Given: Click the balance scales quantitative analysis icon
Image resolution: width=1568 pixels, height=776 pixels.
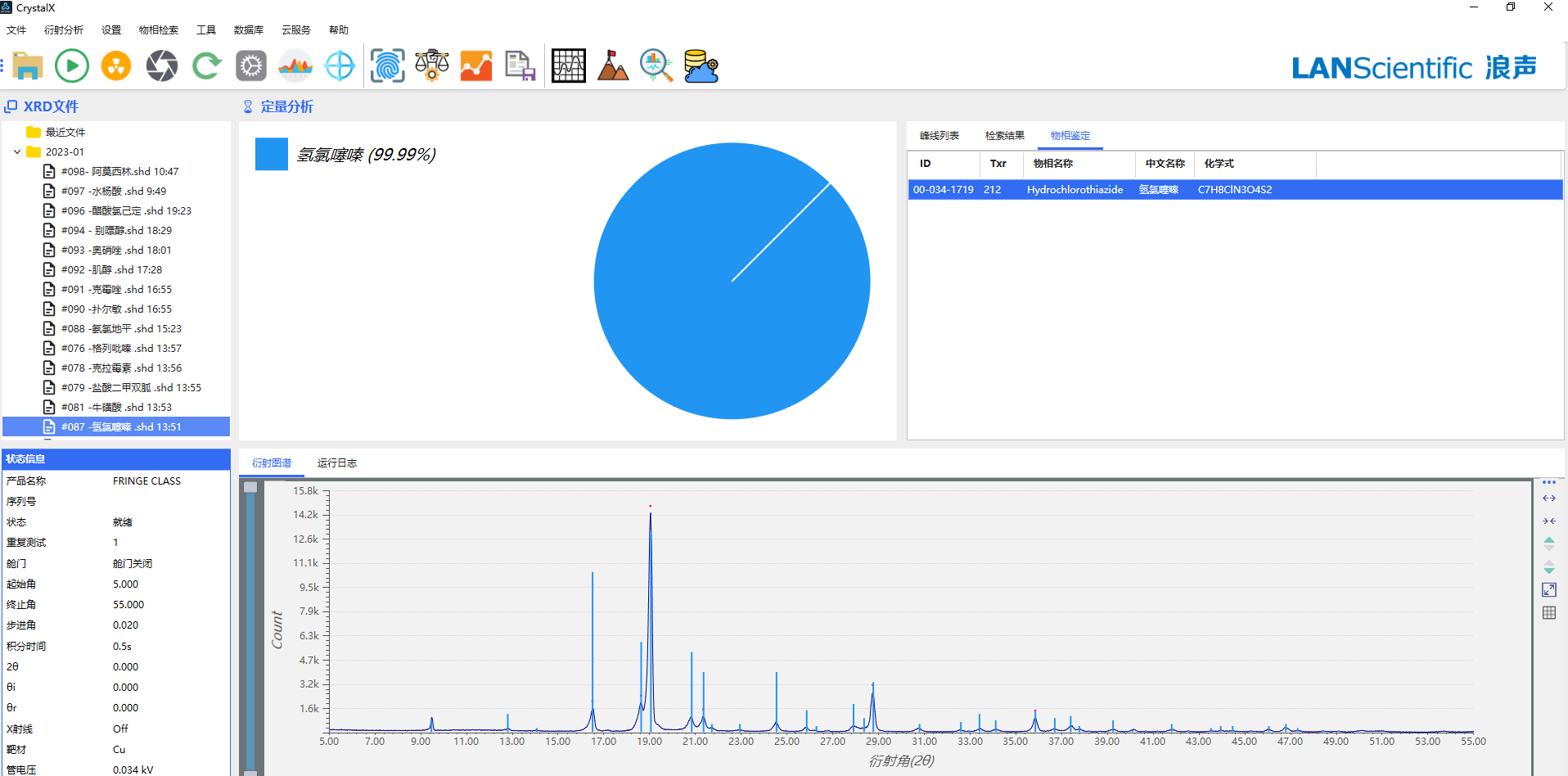Looking at the screenshot, I should pos(431,65).
